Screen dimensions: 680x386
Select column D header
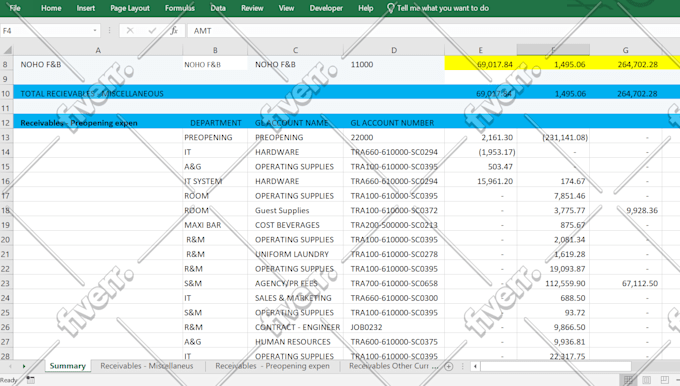click(394, 50)
